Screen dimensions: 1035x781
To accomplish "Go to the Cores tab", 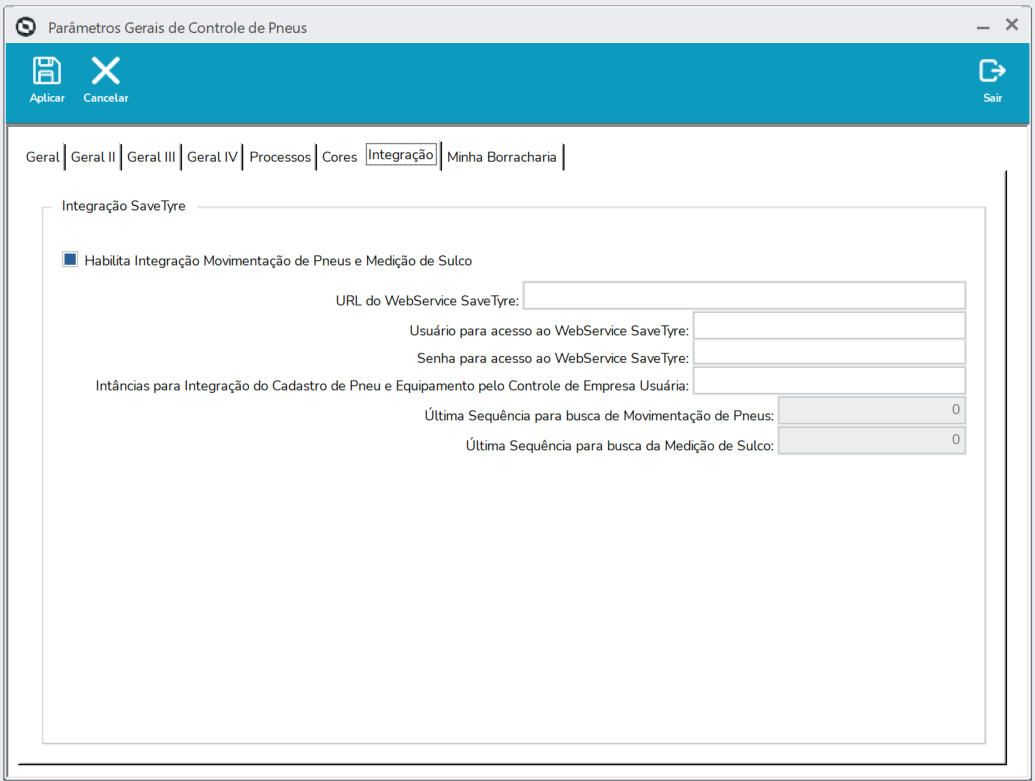I will click(x=339, y=157).
